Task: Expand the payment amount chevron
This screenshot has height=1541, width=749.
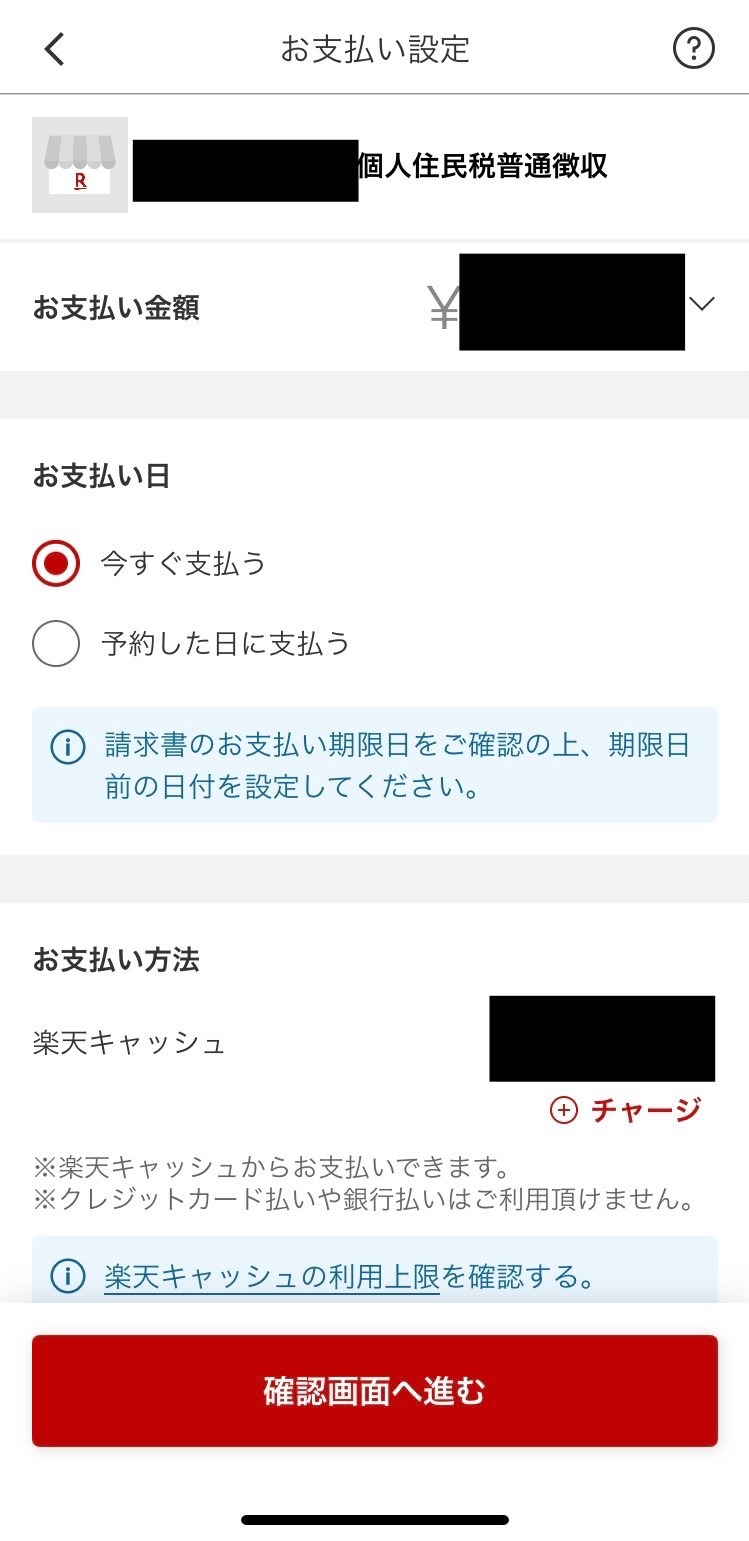Action: (x=703, y=304)
